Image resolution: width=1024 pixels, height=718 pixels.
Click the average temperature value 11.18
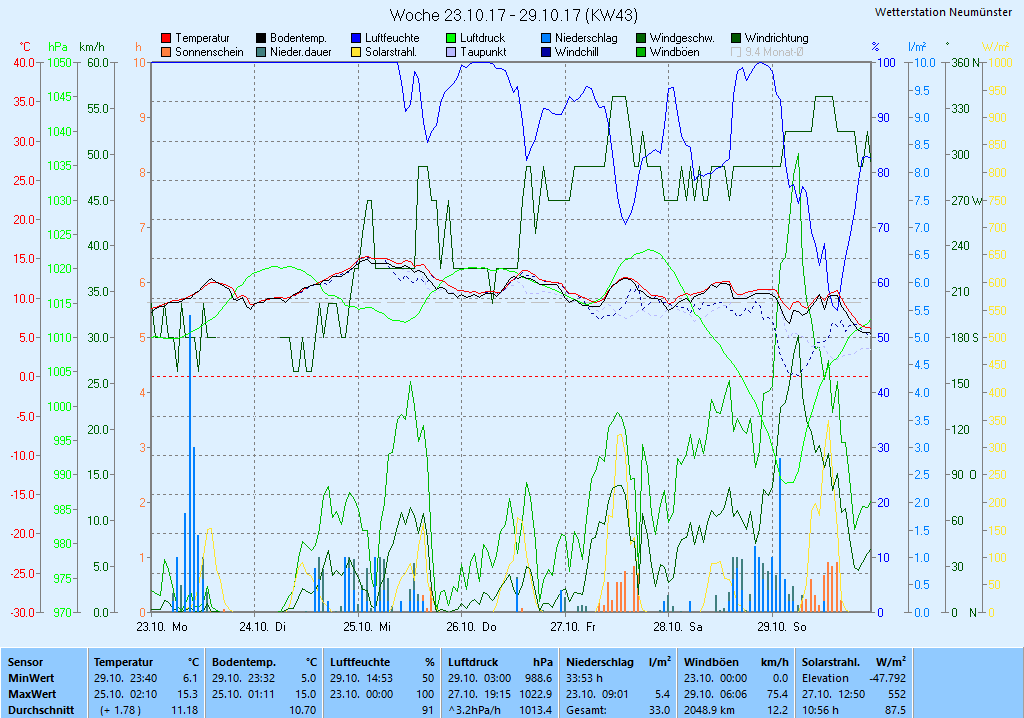coord(184,710)
